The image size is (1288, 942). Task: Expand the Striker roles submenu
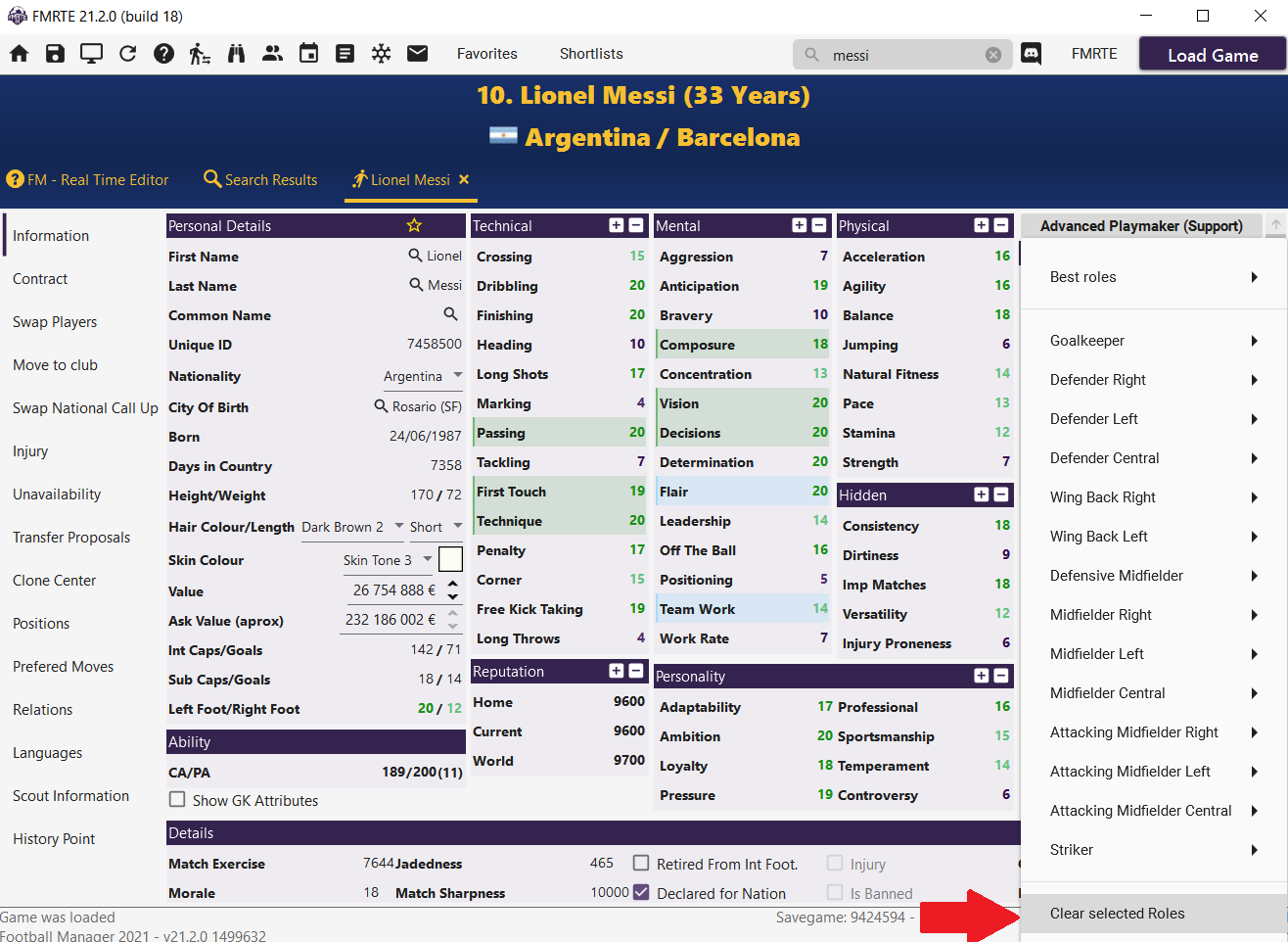coord(1154,850)
